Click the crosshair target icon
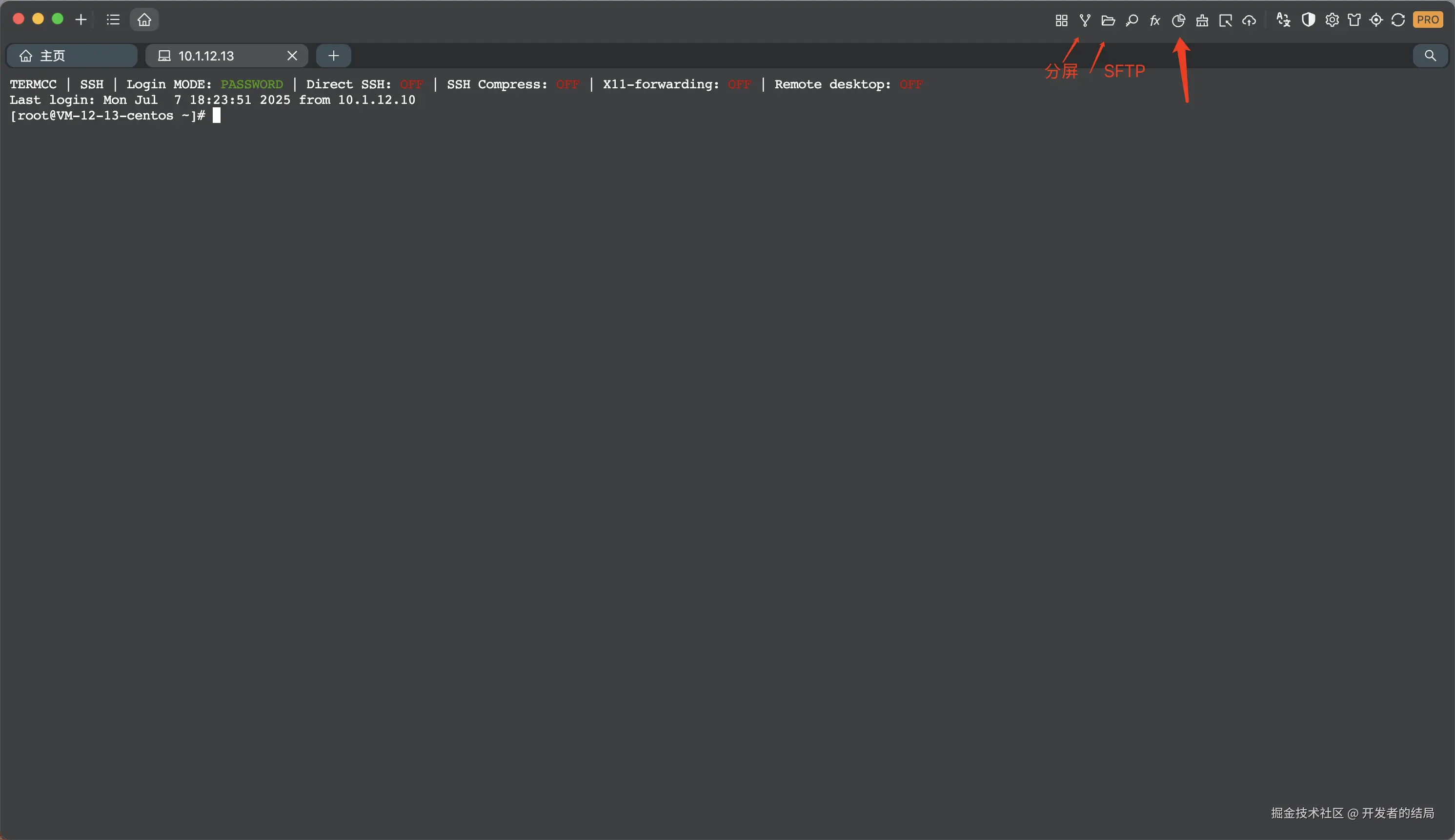Screen dimensions: 1455x840 click(x=1376, y=20)
